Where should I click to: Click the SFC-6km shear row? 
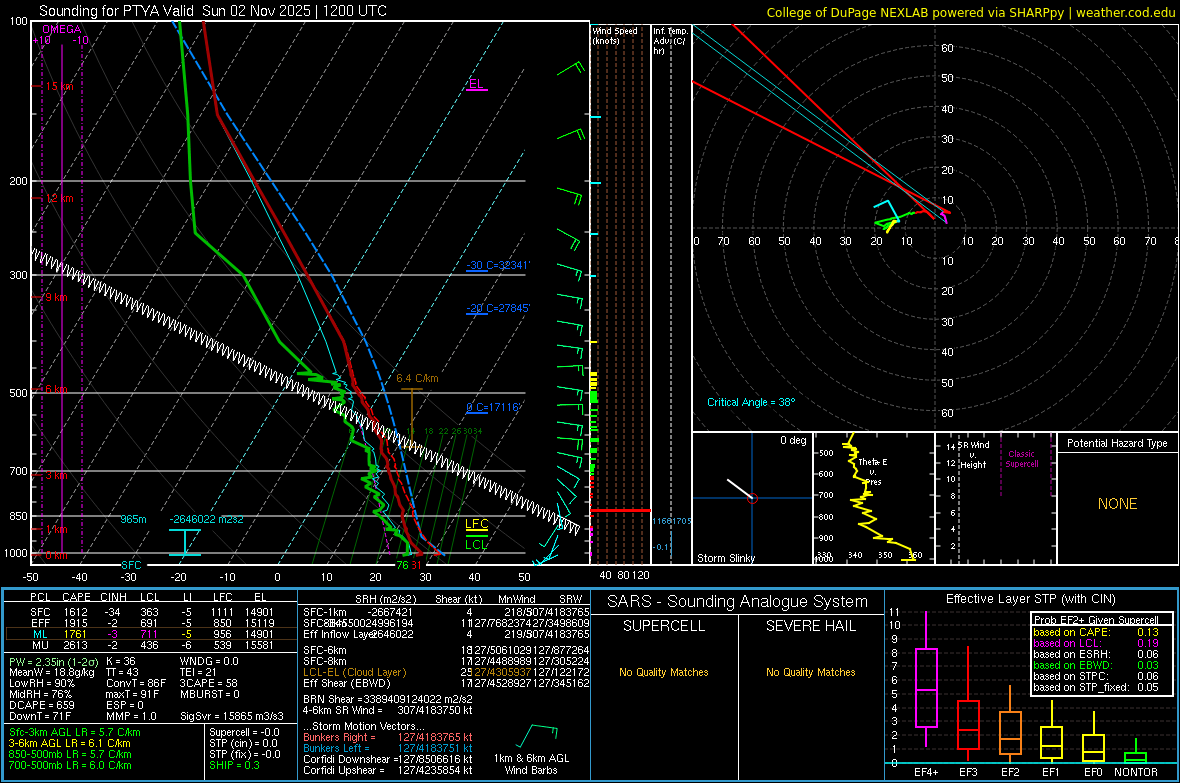click(x=446, y=650)
